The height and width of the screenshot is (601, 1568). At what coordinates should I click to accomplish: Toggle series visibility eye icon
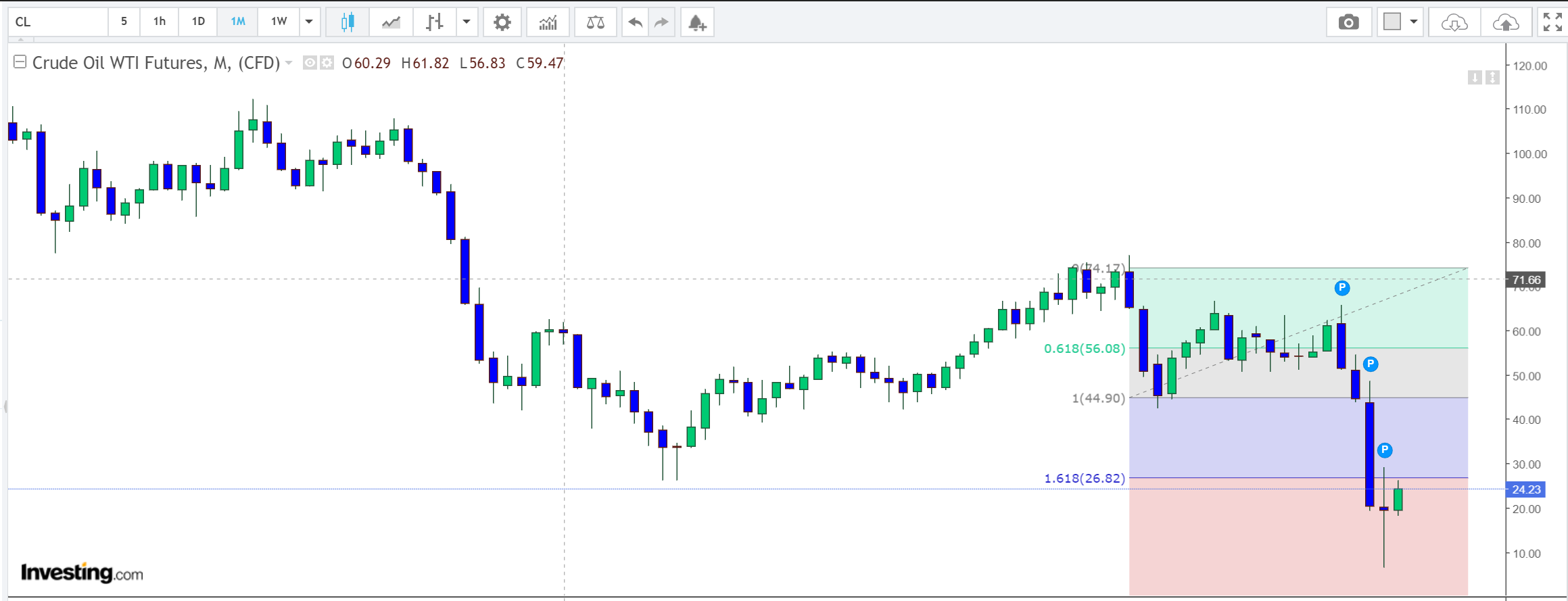tap(310, 63)
